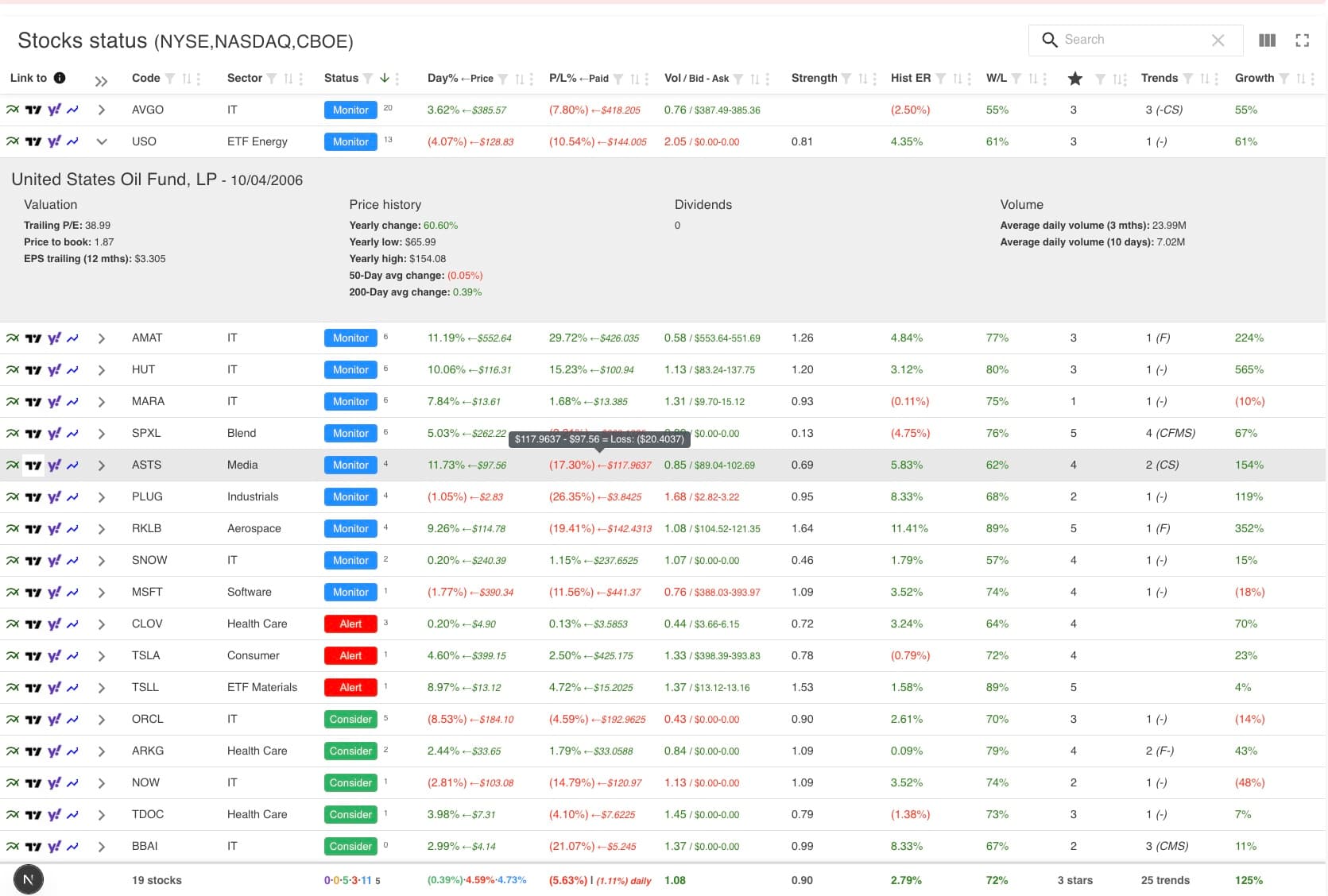
Task: Click the blue line chart icon for PLUG
Action: (x=72, y=497)
